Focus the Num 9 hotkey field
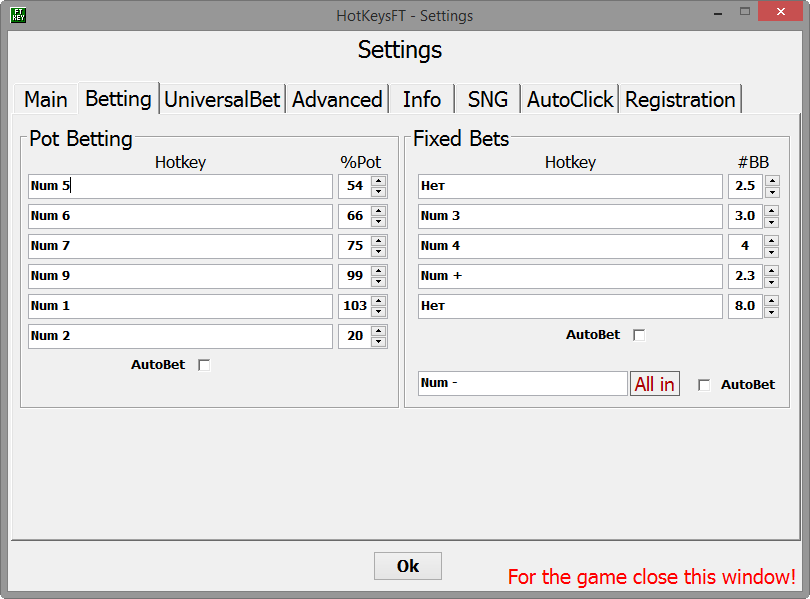Viewport: 810px width, 599px height. [x=180, y=276]
